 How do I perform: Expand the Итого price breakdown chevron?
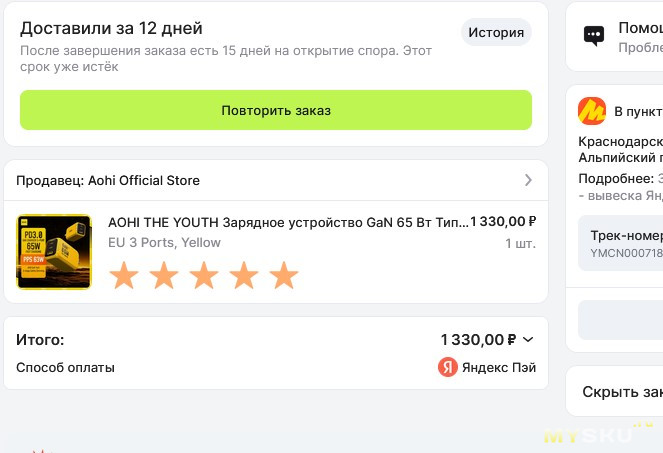(529, 340)
